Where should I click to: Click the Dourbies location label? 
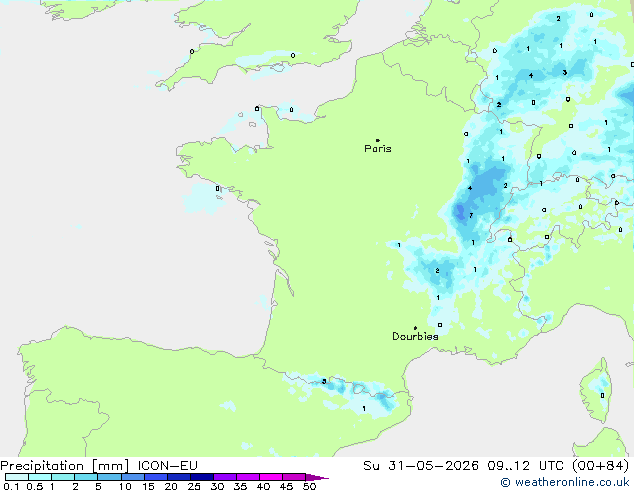[415, 336]
